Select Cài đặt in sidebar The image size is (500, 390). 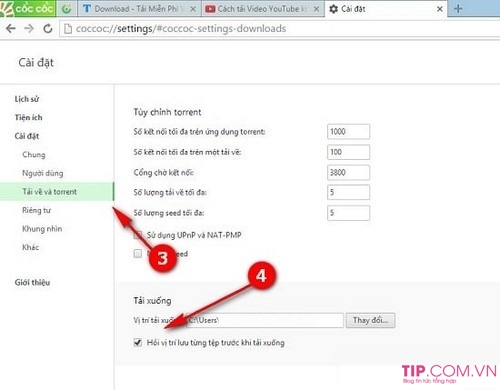point(27,136)
